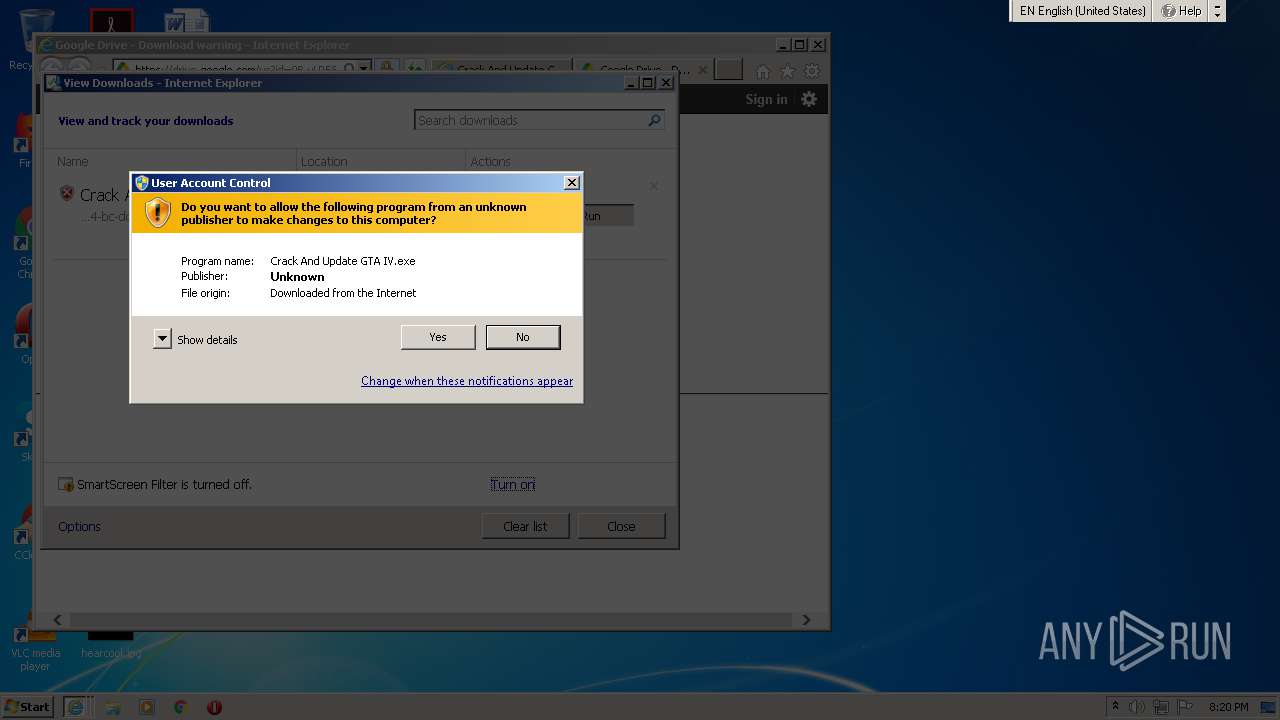Click Sign in on Google Drive page
This screenshot has width=1280, height=720.
766,99
